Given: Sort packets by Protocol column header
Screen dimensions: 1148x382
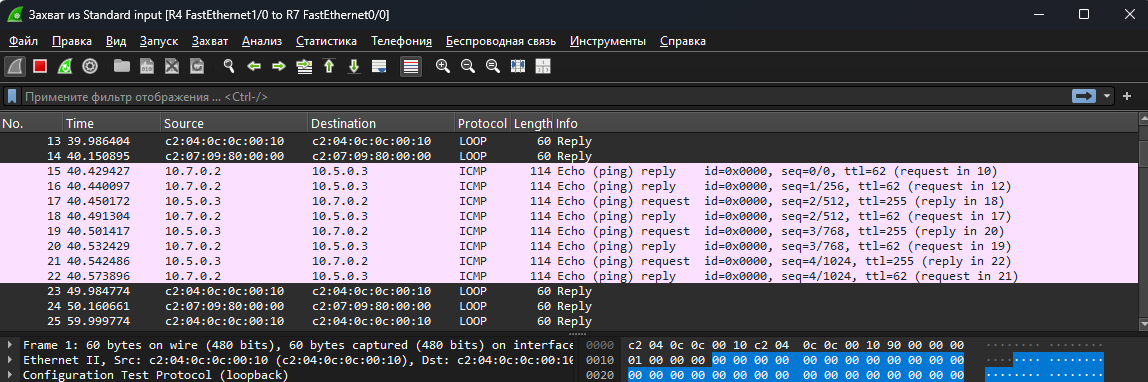Looking at the screenshot, I should pos(482,124).
